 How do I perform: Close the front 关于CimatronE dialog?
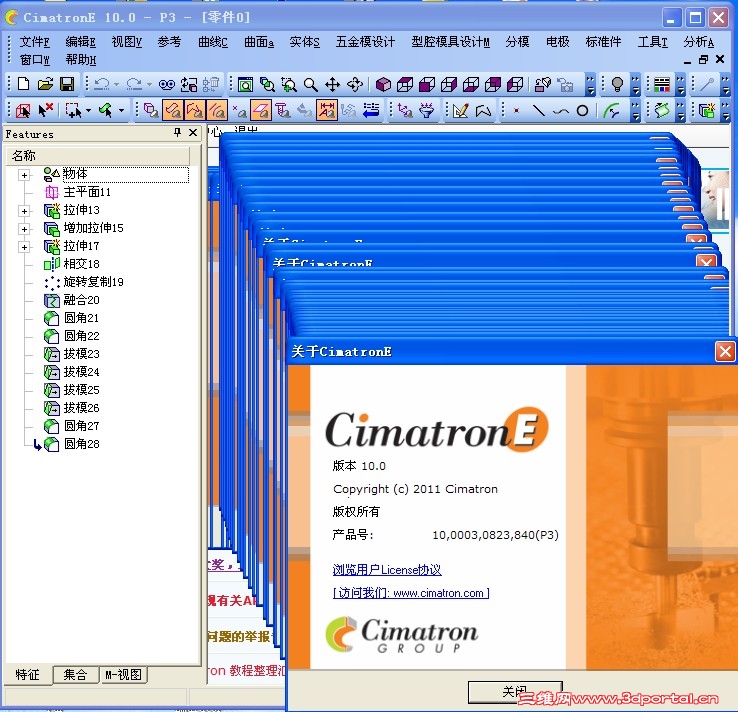click(x=725, y=352)
